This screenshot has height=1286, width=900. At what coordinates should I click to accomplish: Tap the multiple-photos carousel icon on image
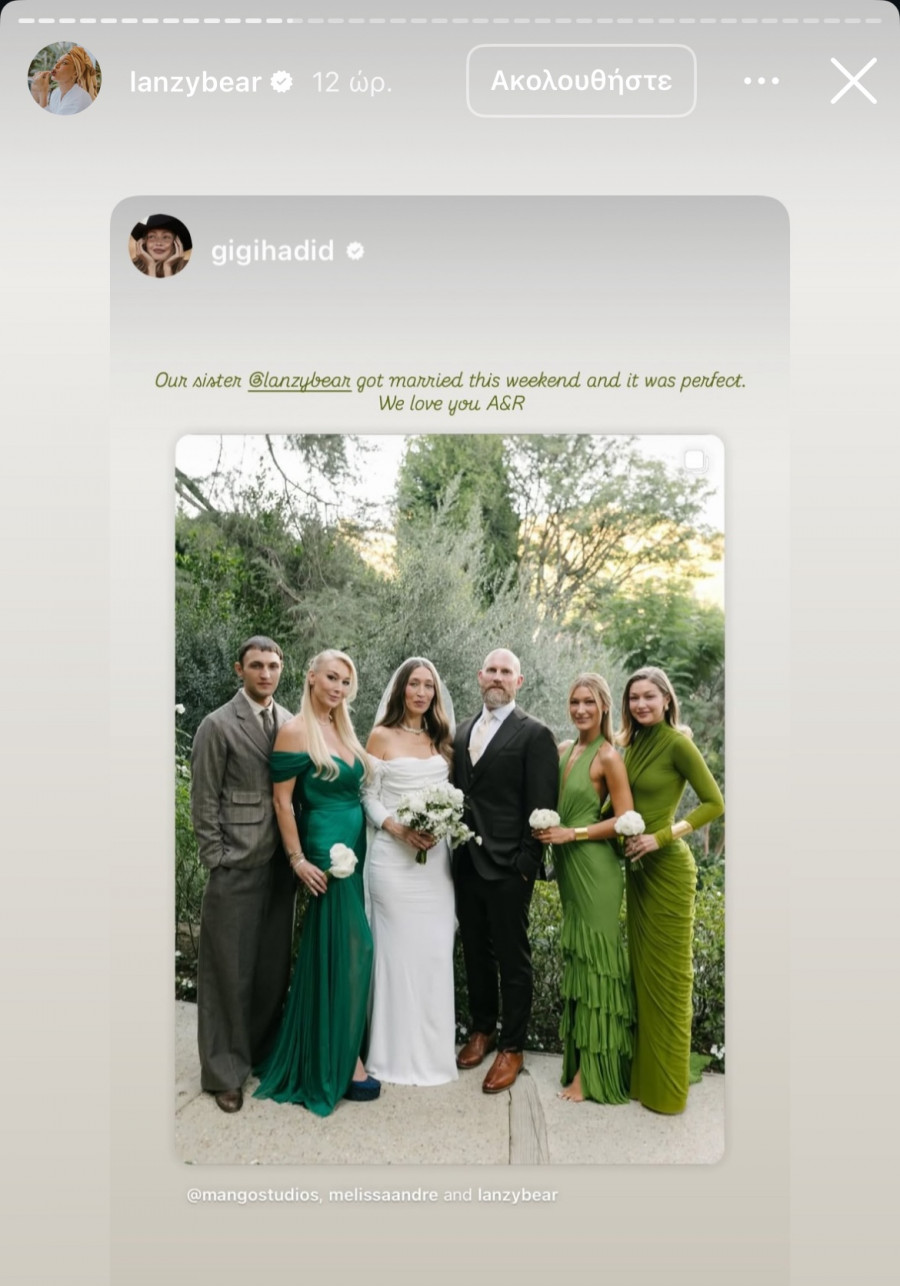pos(694,461)
